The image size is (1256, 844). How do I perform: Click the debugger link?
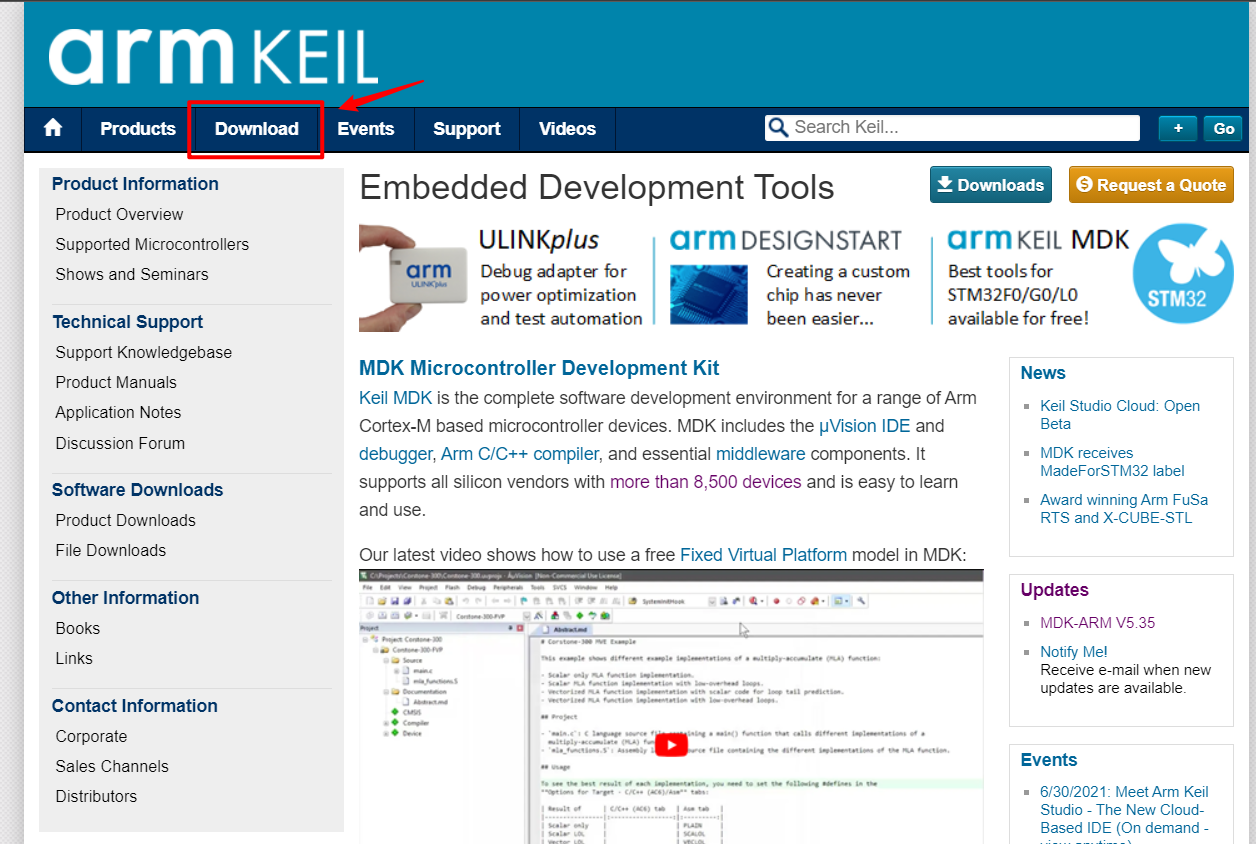pyautogui.click(x=395, y=454)
